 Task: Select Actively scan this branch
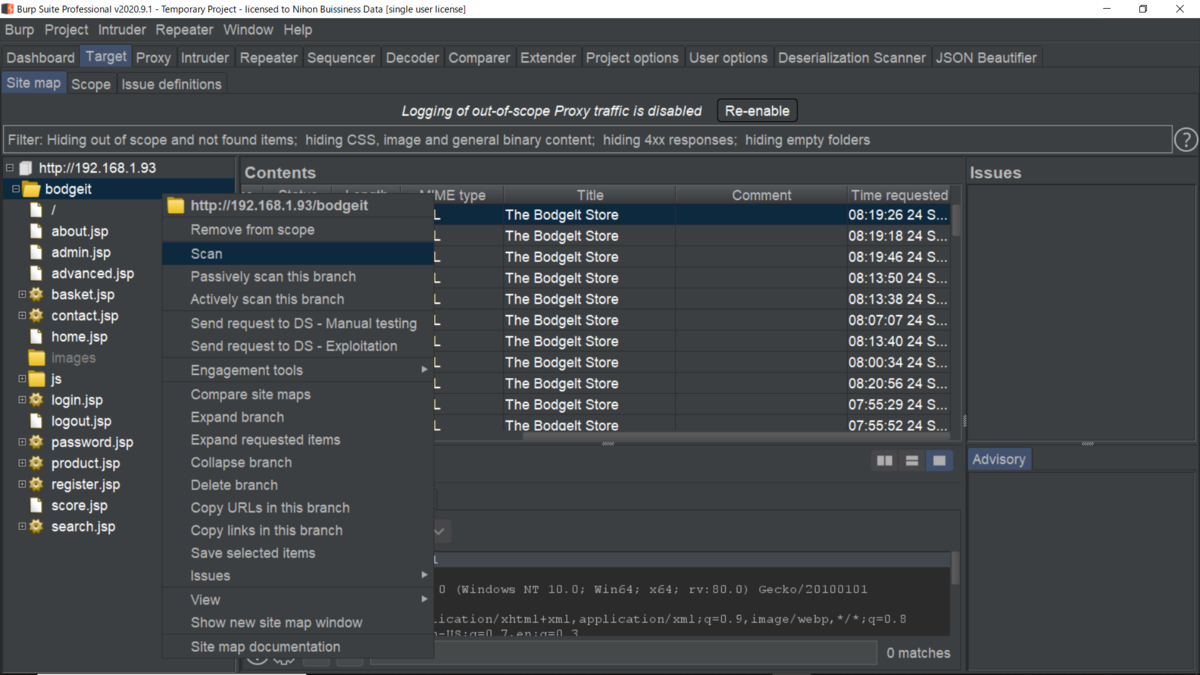(x=298, y=299)
